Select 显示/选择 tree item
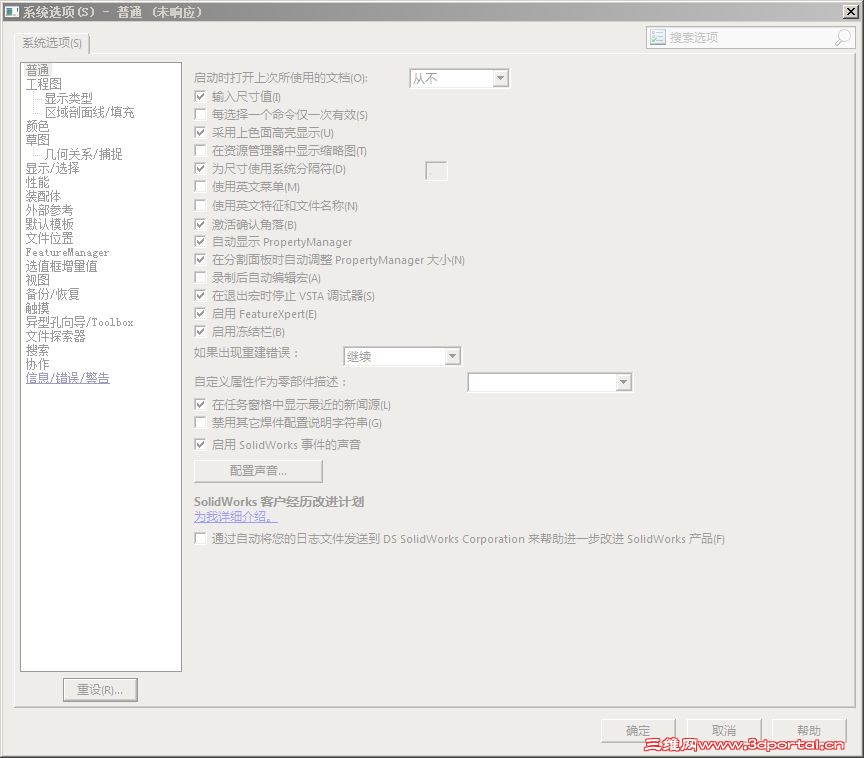 pyautogui.click(x=52, y=168)
